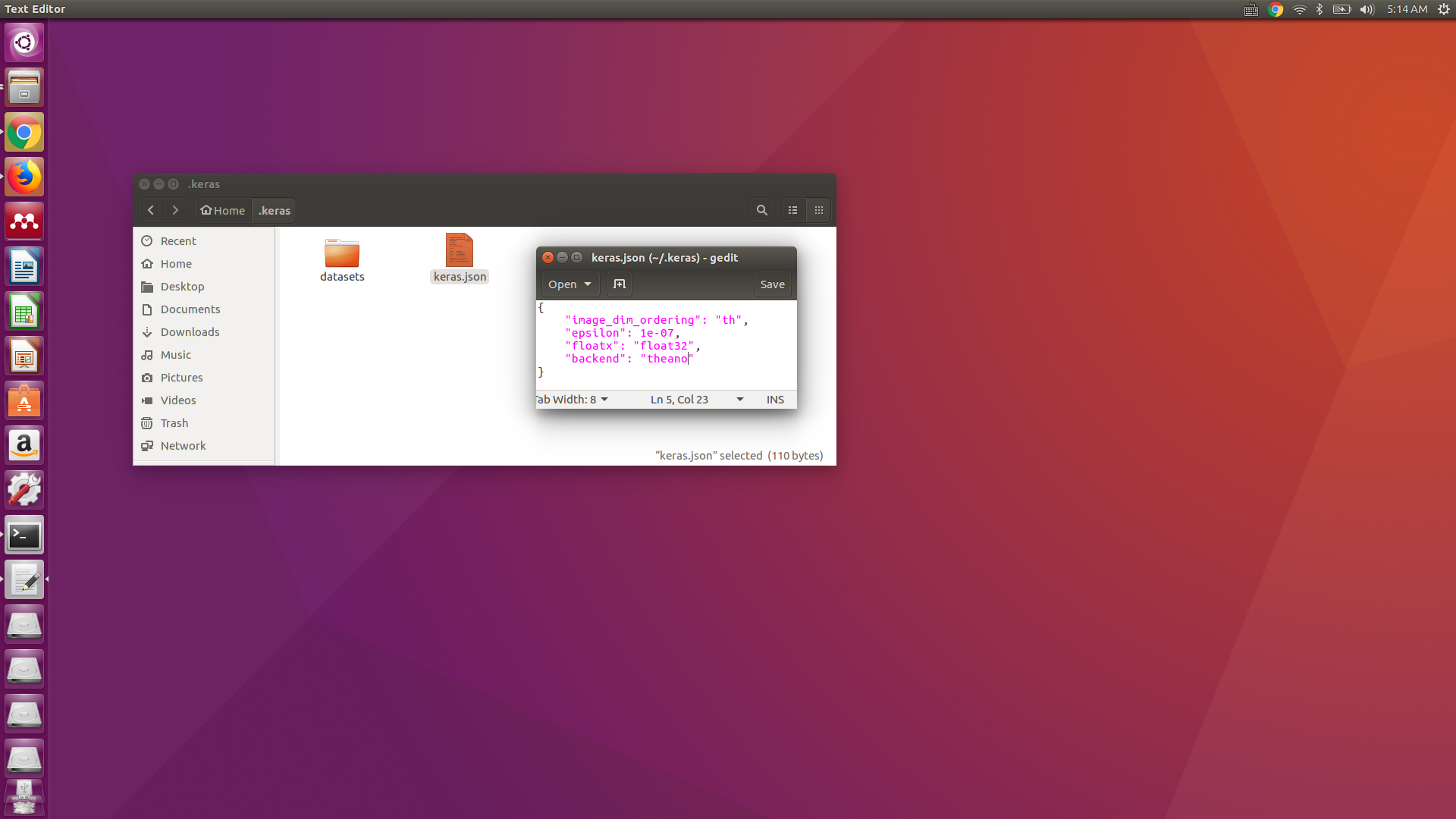The width and height of the screenshot is (1456, 819).
Task: Search files in .keras window
Action: 762,210
